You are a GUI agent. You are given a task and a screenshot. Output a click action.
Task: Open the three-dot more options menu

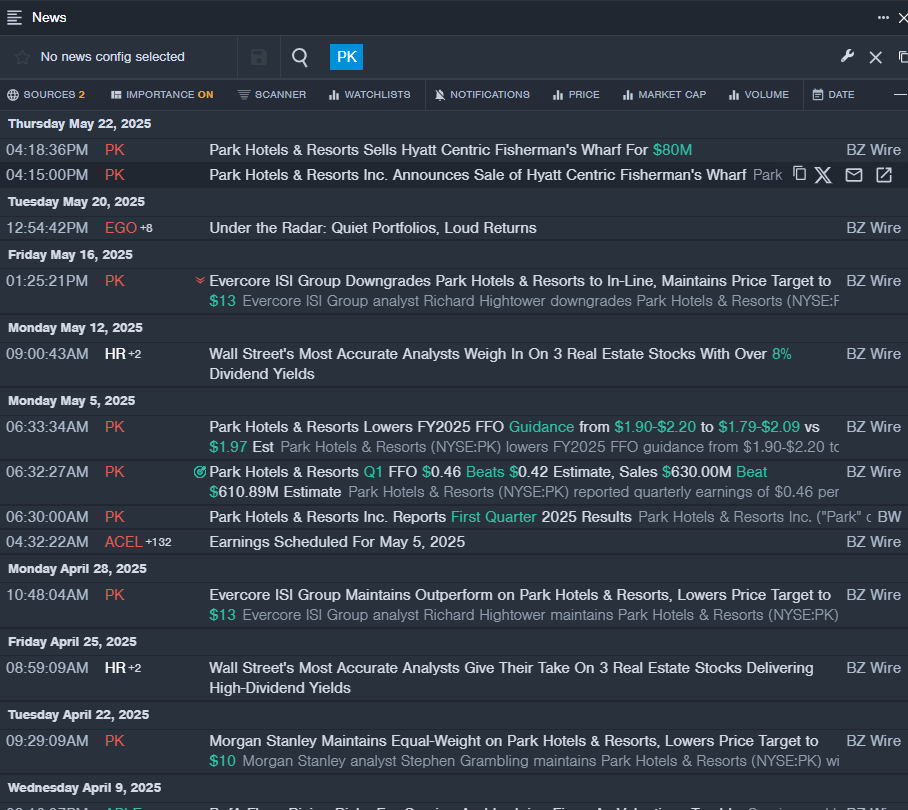pyautogui.click(x=883, y=17)
